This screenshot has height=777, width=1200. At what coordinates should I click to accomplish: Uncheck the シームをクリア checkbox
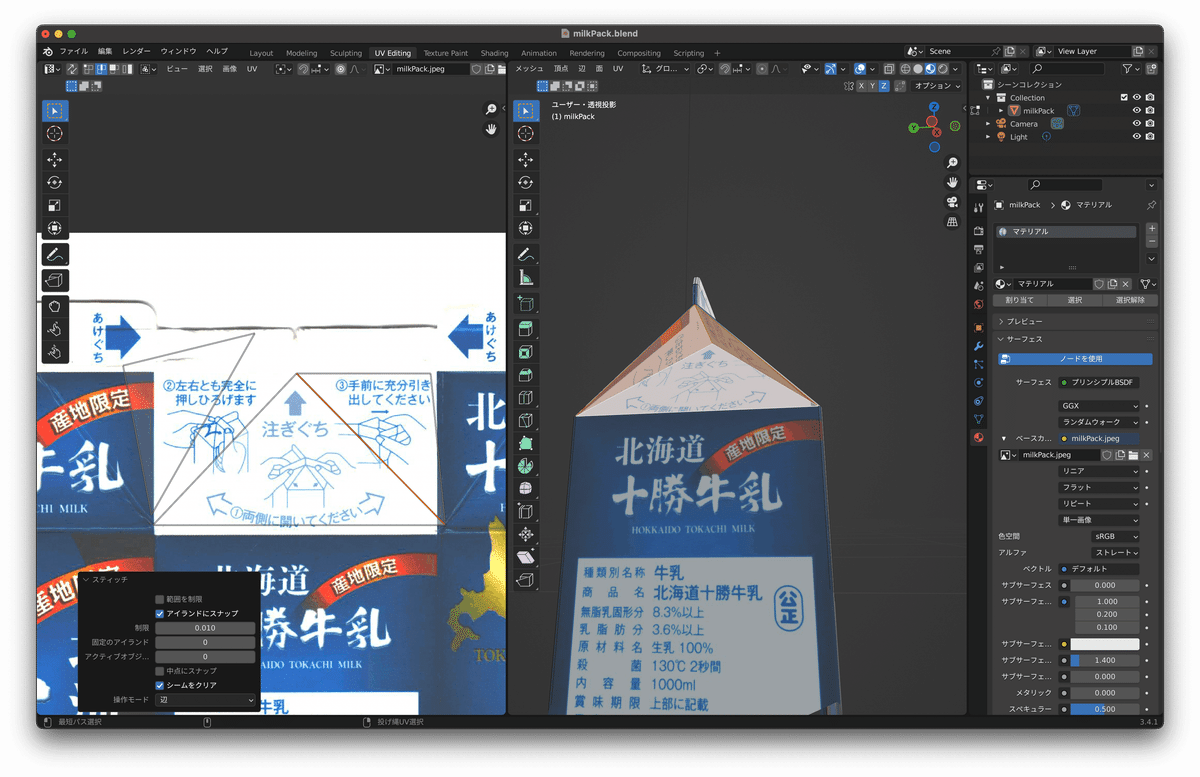tap(160, 685)
